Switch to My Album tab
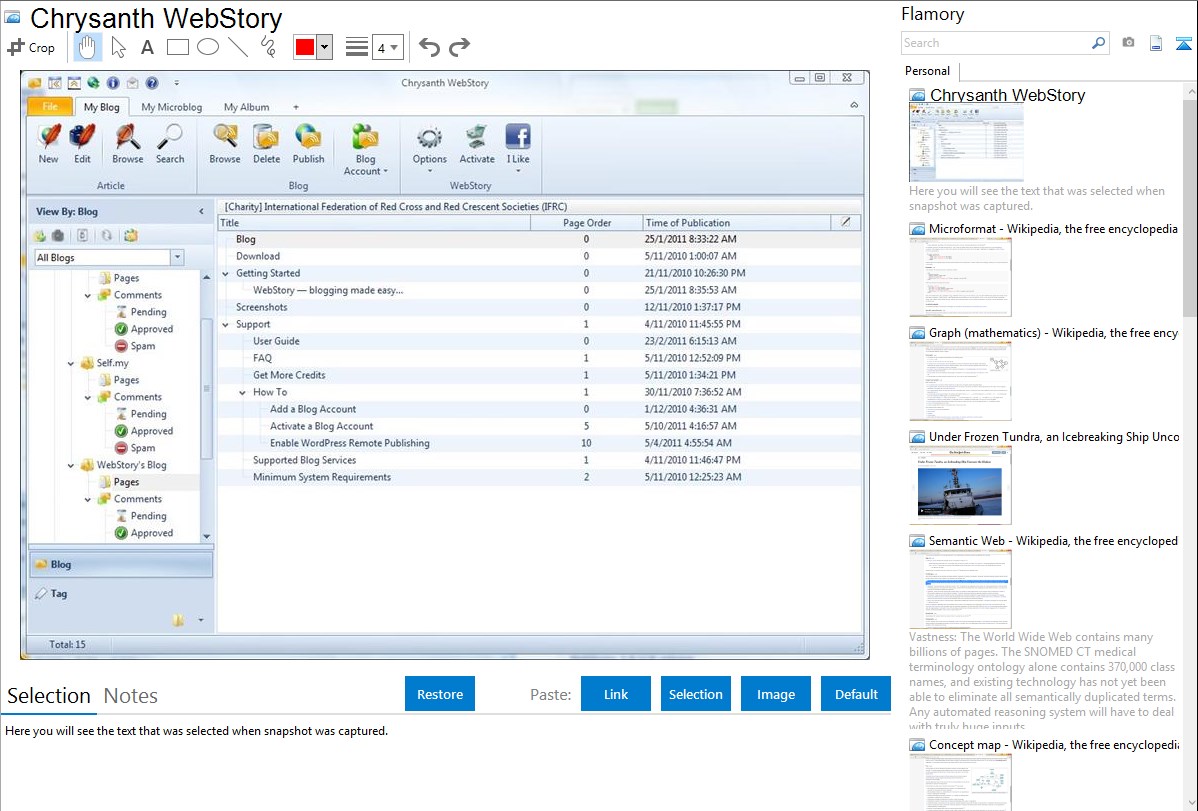1198x811 pixels. [x=246, y=107]
